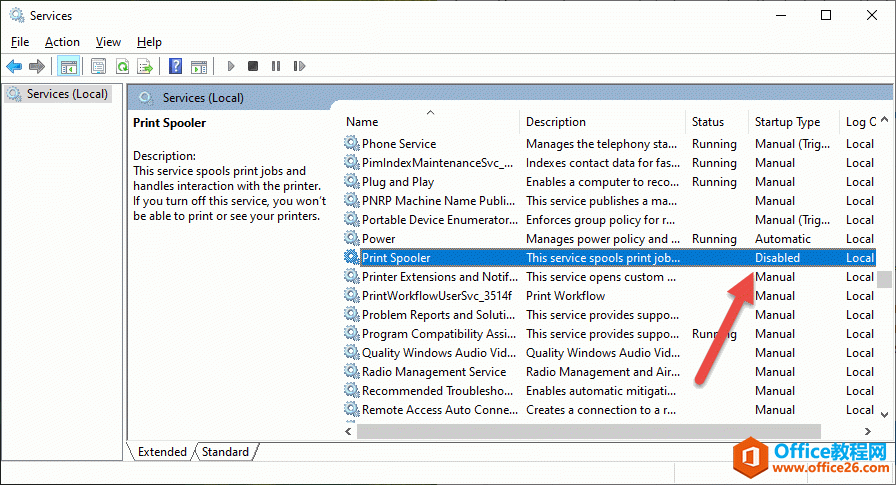The width and height of the screenshot is (896, 485).
Task: Click the Back arrow in the toolbar
Action: [14, 66]
